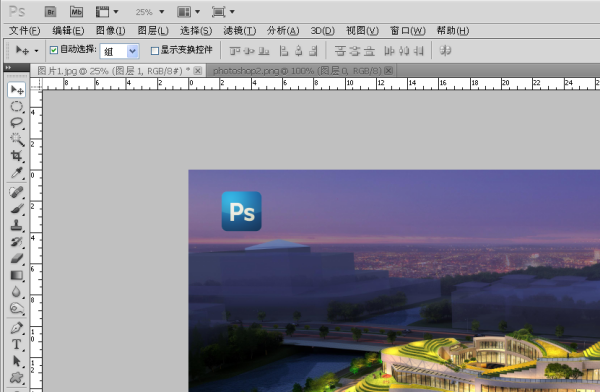Open the 视图(V) menu

click(x=362, y=31)
